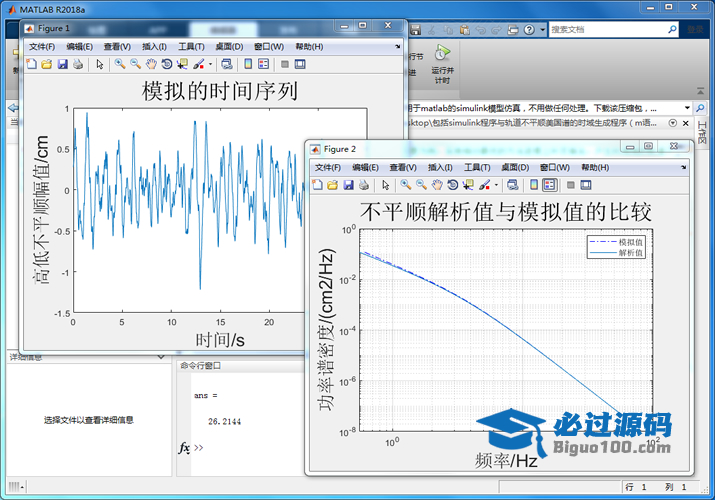Click 运行并计时 button in MATLAB ribbon
This screenshot has width=715, height=500.
pyautogui.click(x=442, y=64)
